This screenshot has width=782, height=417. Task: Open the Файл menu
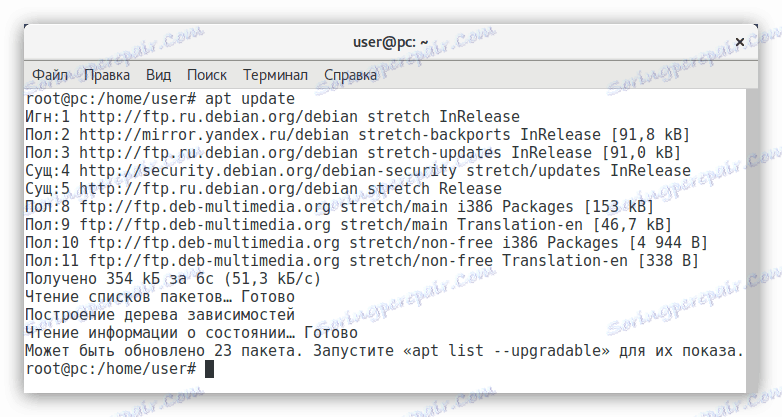49,75
